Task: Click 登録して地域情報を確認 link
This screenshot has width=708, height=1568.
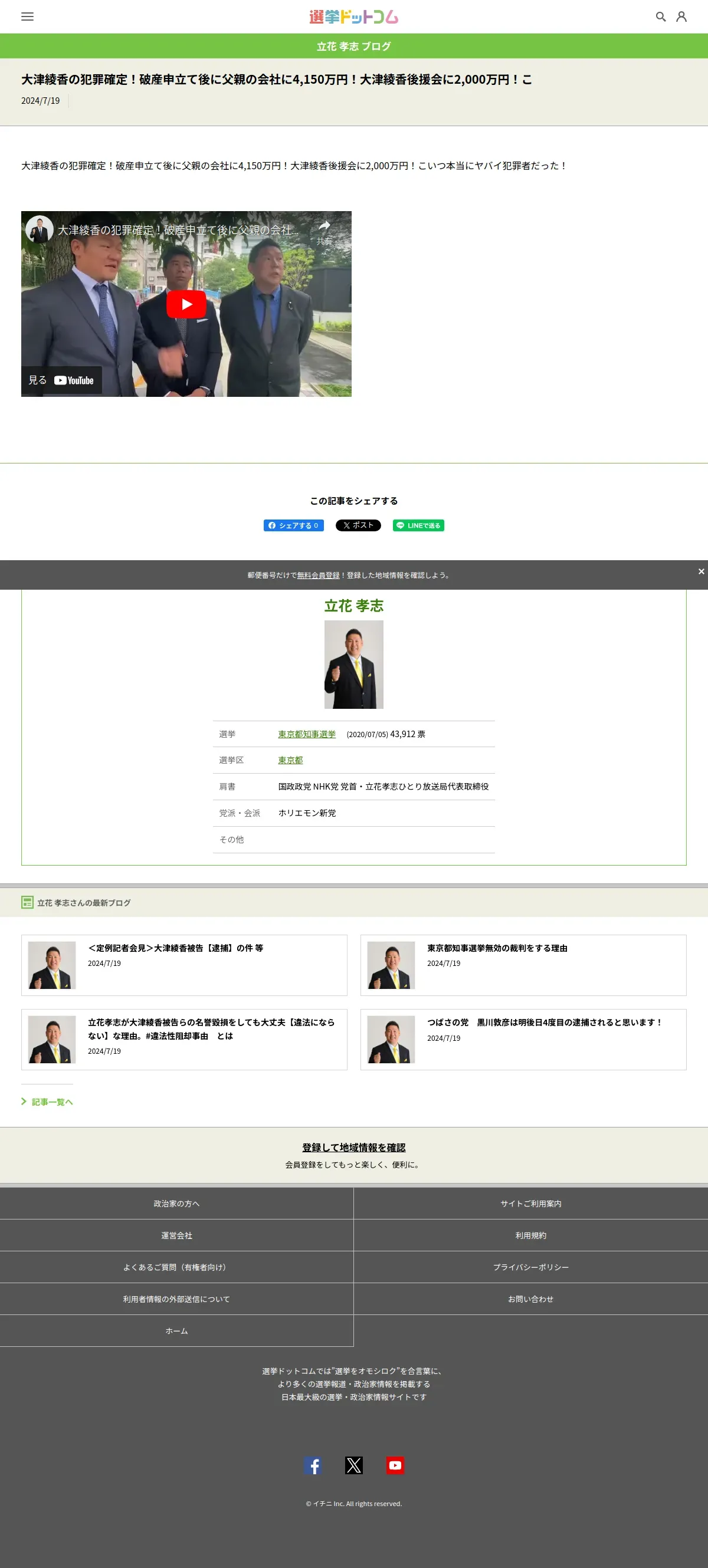Action: [x=353, y=1148]
